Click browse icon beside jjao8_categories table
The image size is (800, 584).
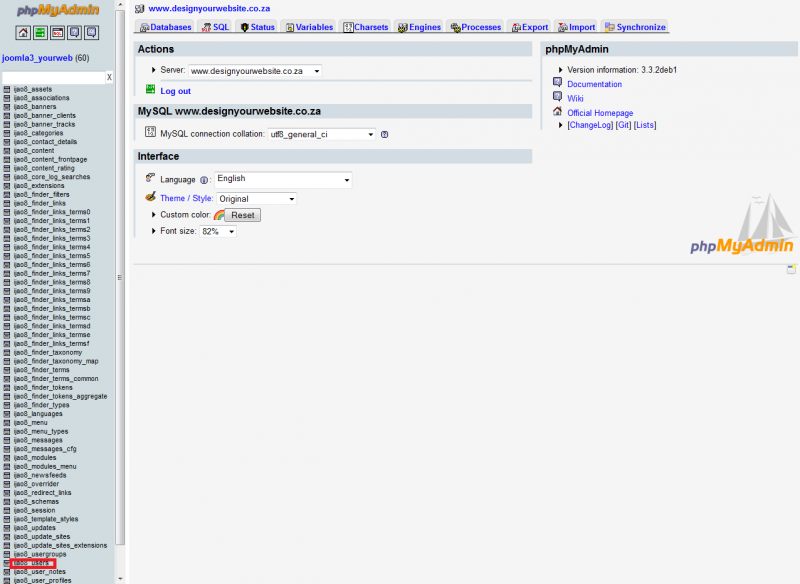coord(7,133)
